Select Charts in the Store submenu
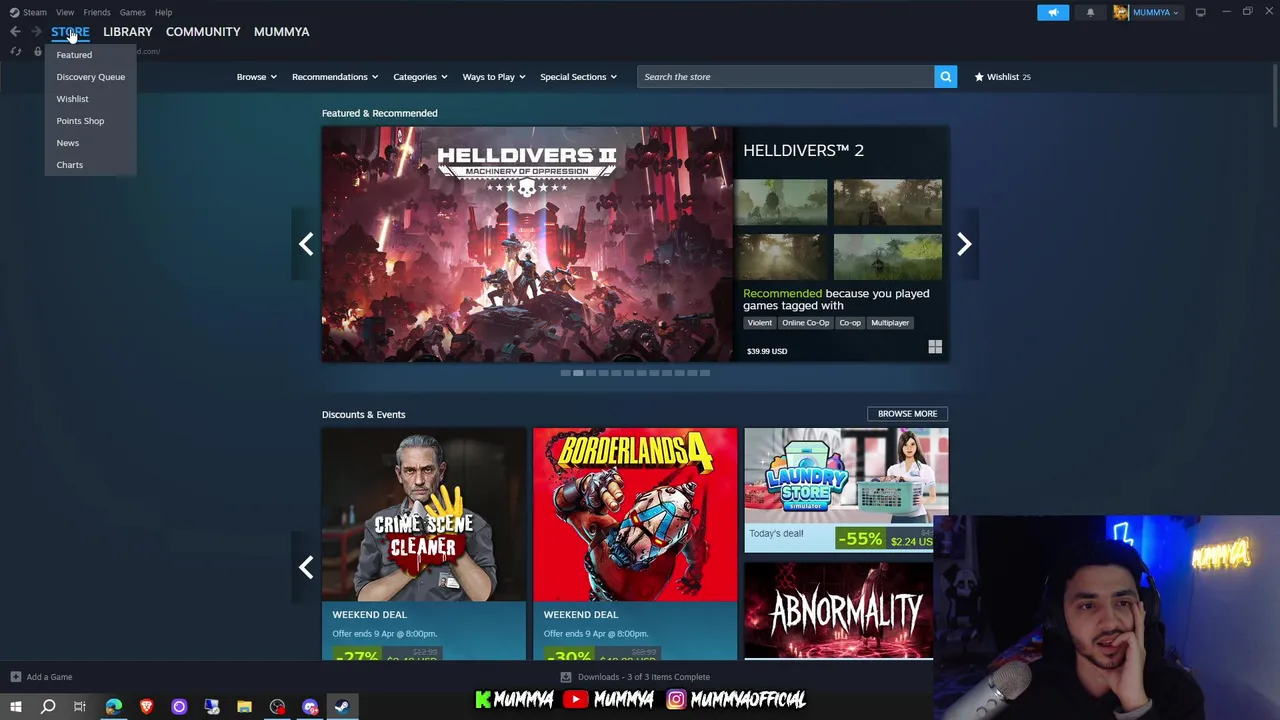This screenshot has height=720, width=1280. pyautogui.click(x=70, y=165)
